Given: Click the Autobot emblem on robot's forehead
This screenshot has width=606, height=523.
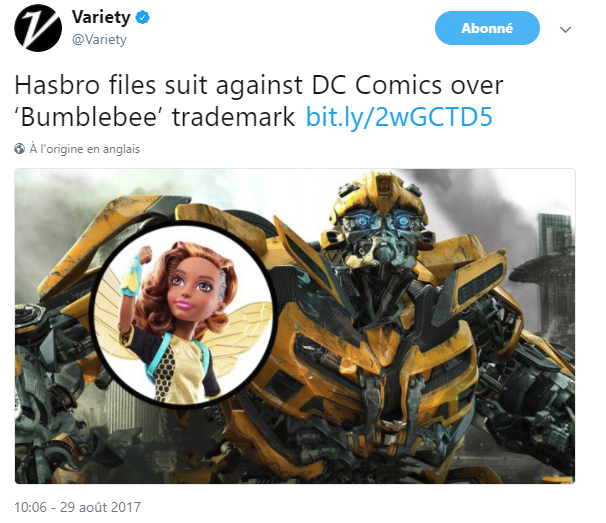Looking at the screenshot, I should tap(384, 185).
